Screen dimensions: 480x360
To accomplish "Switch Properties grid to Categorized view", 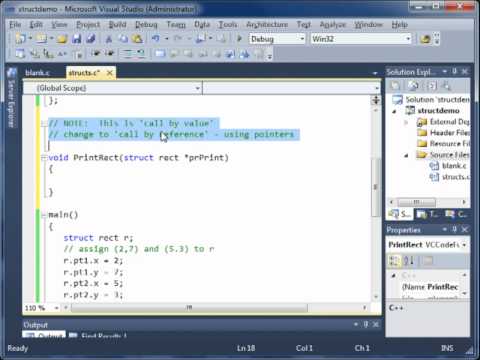I will 394,261.
